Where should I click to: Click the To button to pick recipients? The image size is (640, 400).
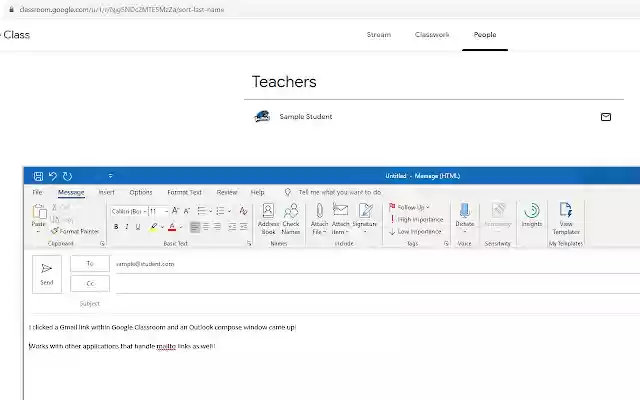click(90, 264)
